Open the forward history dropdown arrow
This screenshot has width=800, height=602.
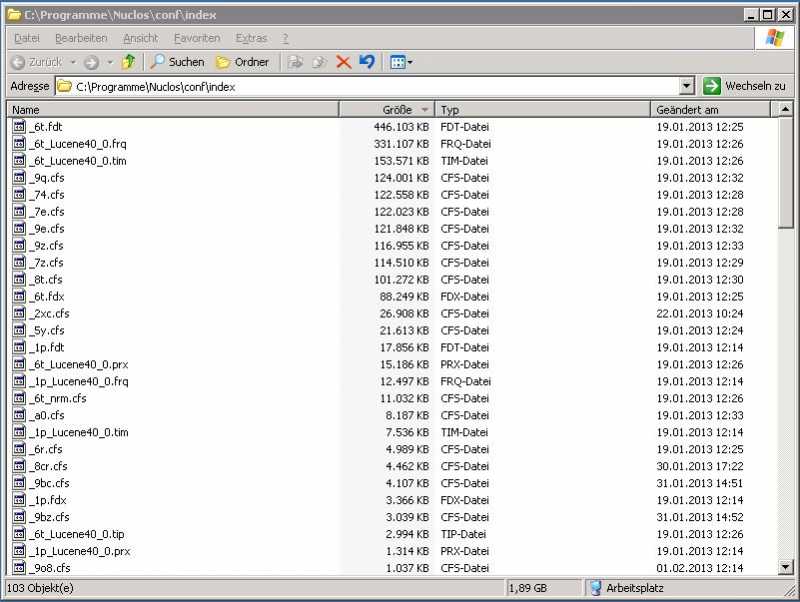110,62
